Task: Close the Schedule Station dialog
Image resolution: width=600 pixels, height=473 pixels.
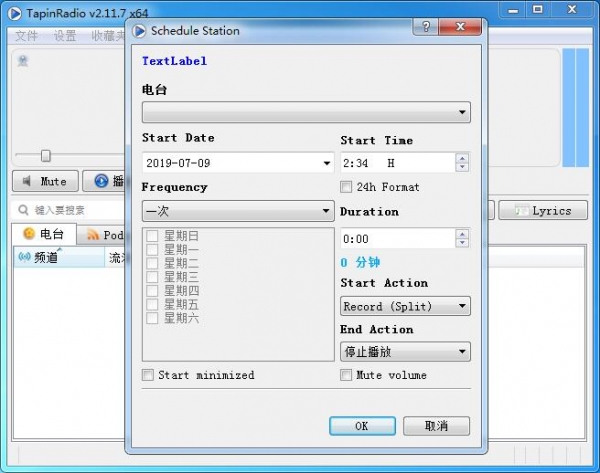Action: [460, 27]
